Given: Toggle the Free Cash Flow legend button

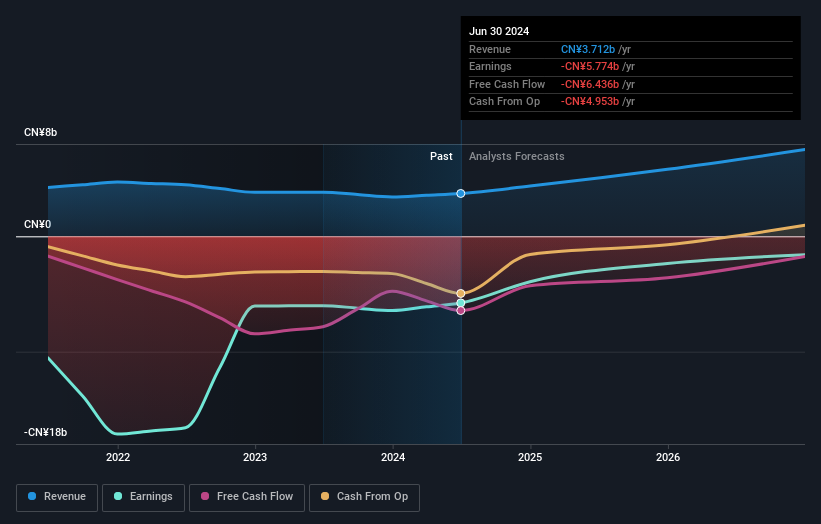Looking at the screenshot, I should [247, 497].
